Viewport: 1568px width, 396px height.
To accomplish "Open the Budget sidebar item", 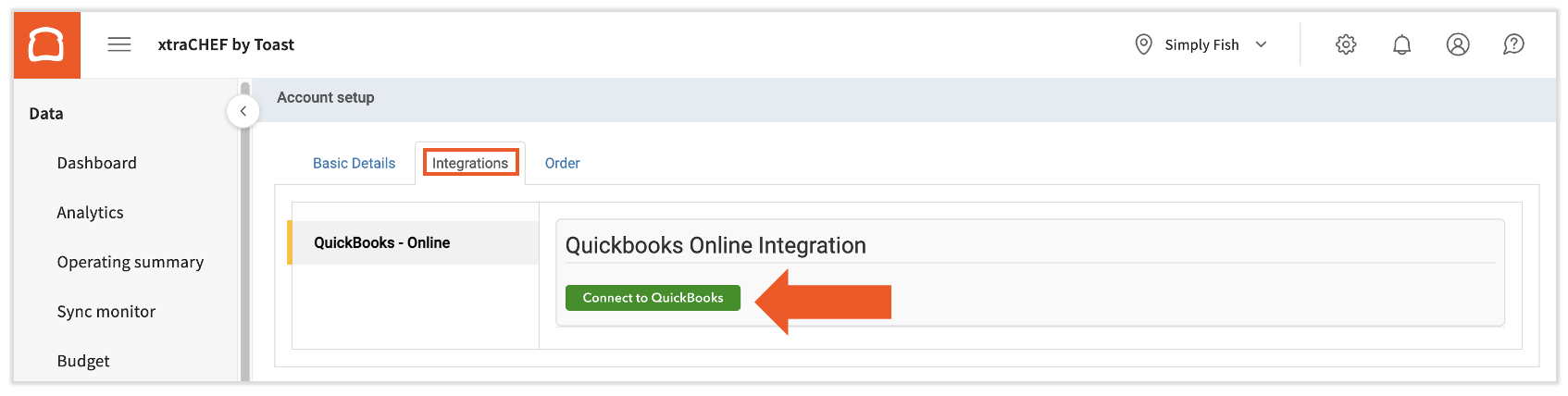I will [83, 361].
